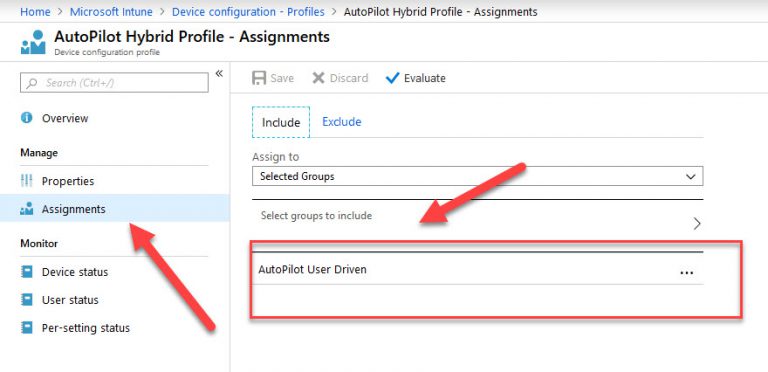Switch to the Exclude tab
Viewport: 768px width, 372px height.
(342, 122)
